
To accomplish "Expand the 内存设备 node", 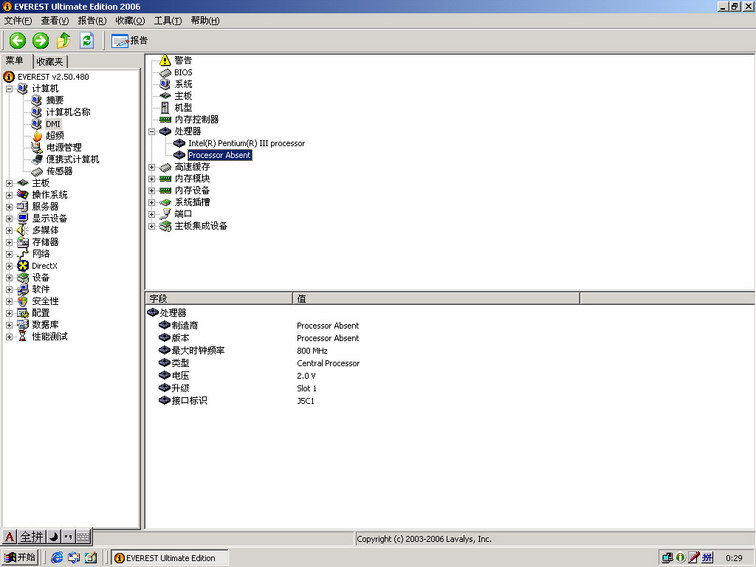I will pyautogui.click(x=152, y=190).
